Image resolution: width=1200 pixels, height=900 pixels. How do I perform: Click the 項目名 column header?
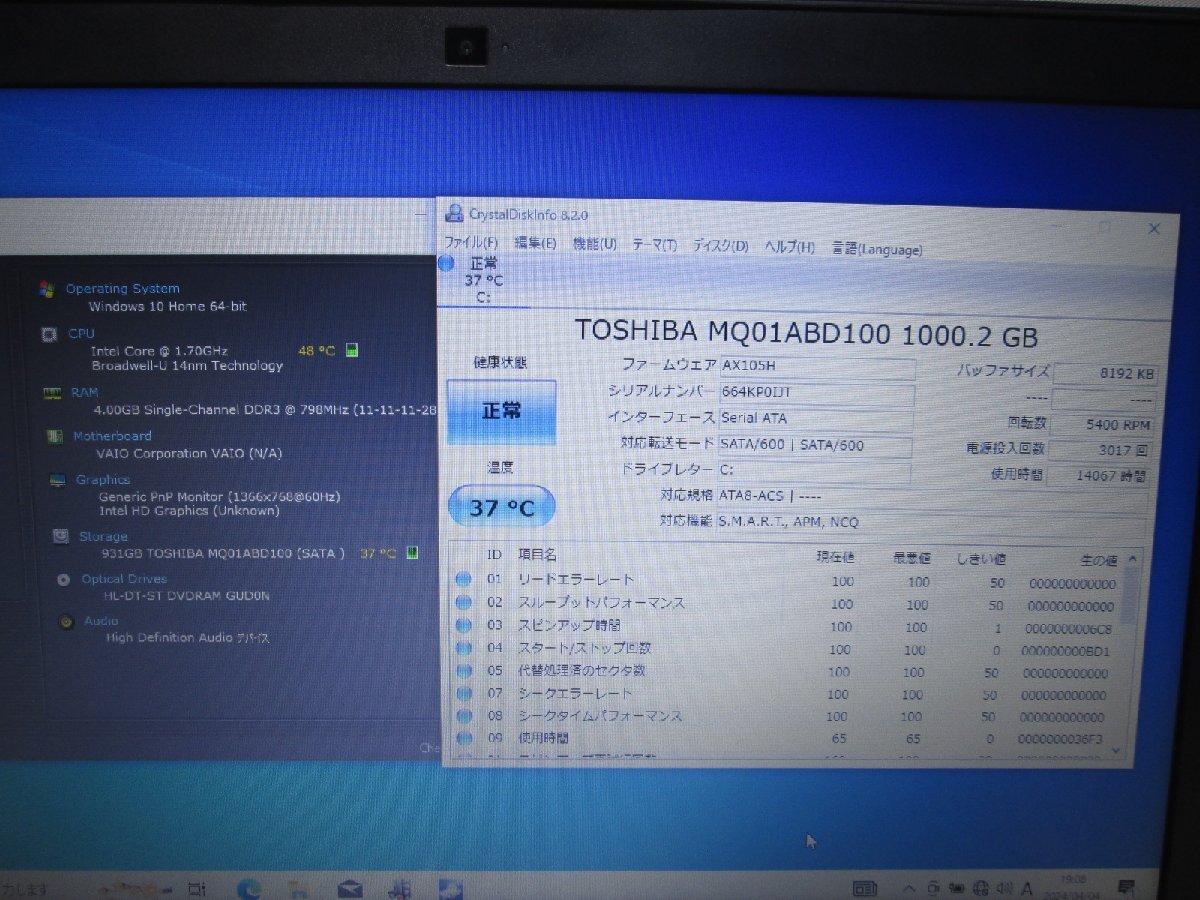pos(537,554)
